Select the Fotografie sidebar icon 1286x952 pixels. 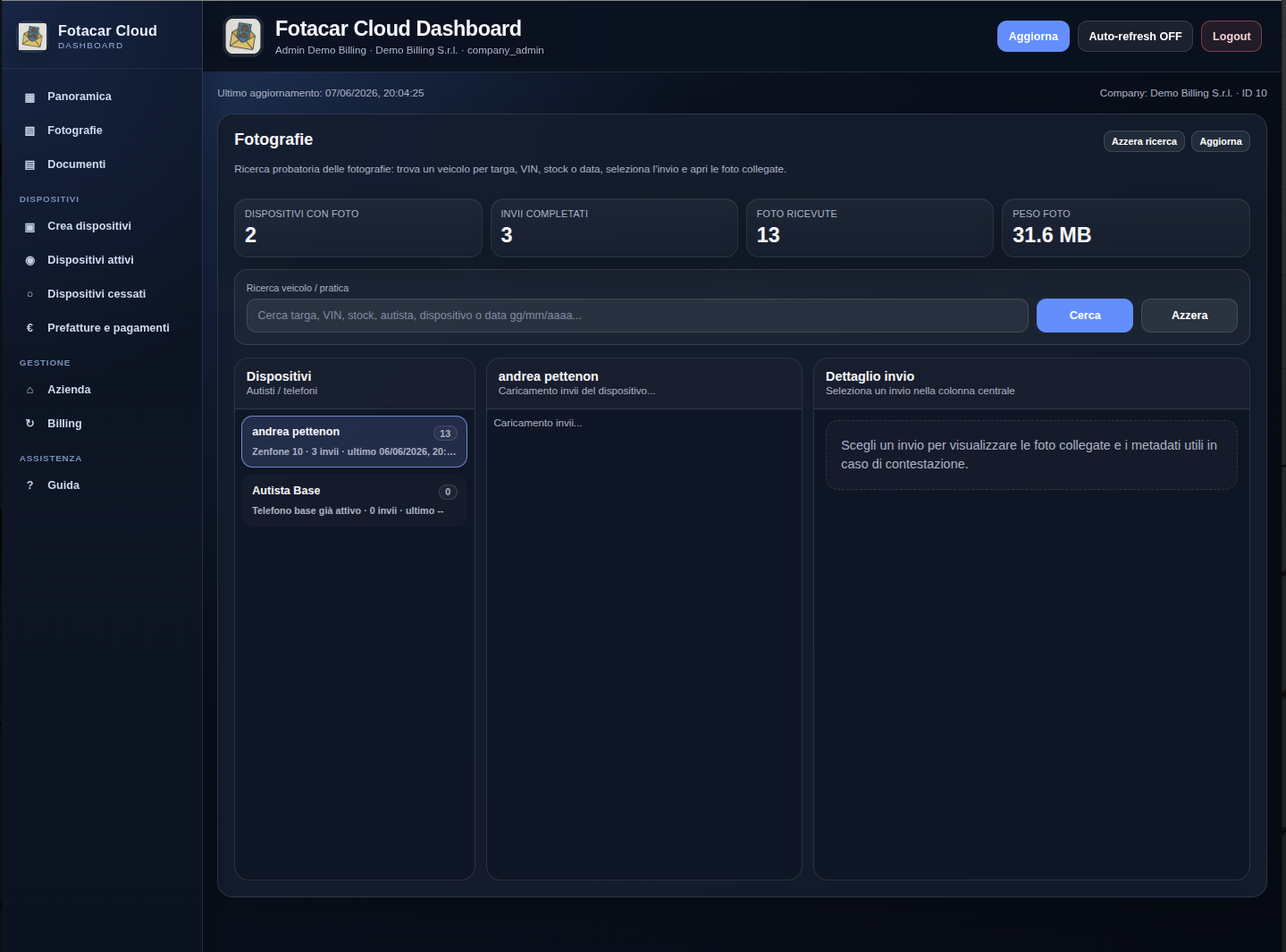click(29, 131)
